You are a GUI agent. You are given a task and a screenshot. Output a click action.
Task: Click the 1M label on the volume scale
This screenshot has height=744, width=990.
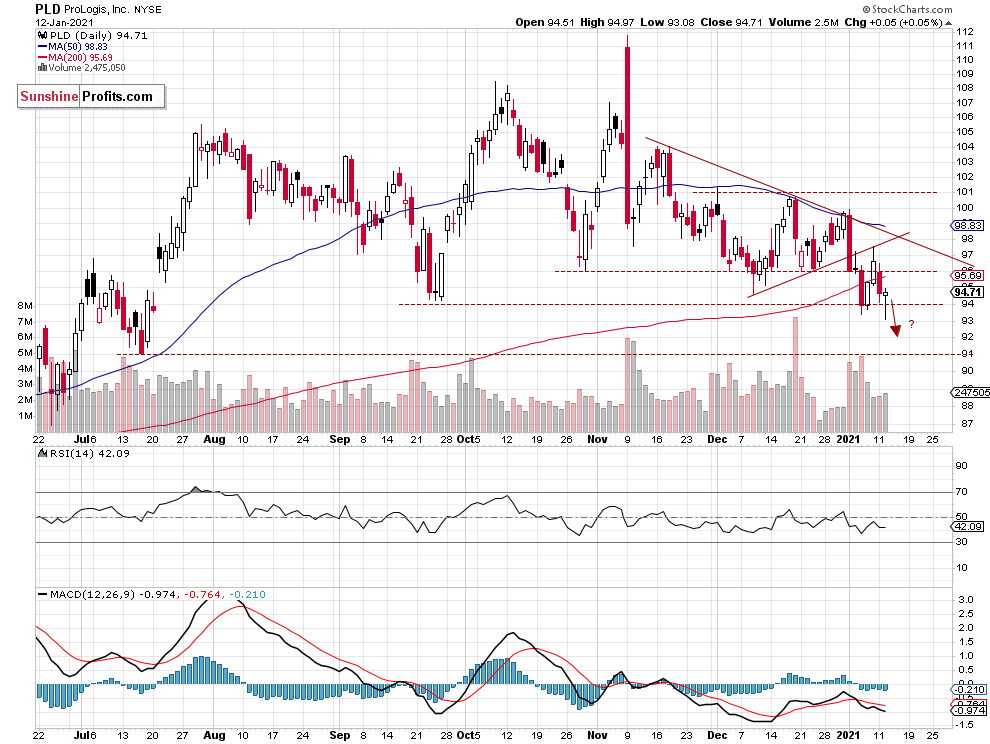tap(25, 416)
